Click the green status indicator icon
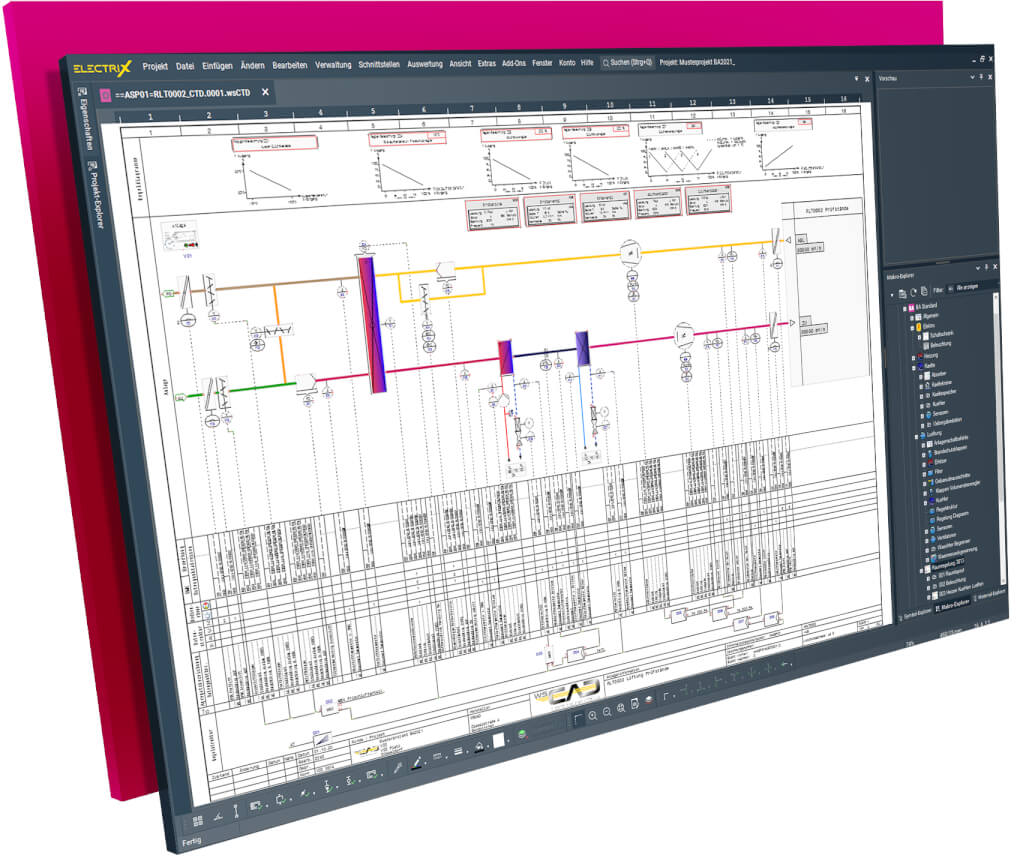This screenshot has width=1020, height=858. [521, 736]
